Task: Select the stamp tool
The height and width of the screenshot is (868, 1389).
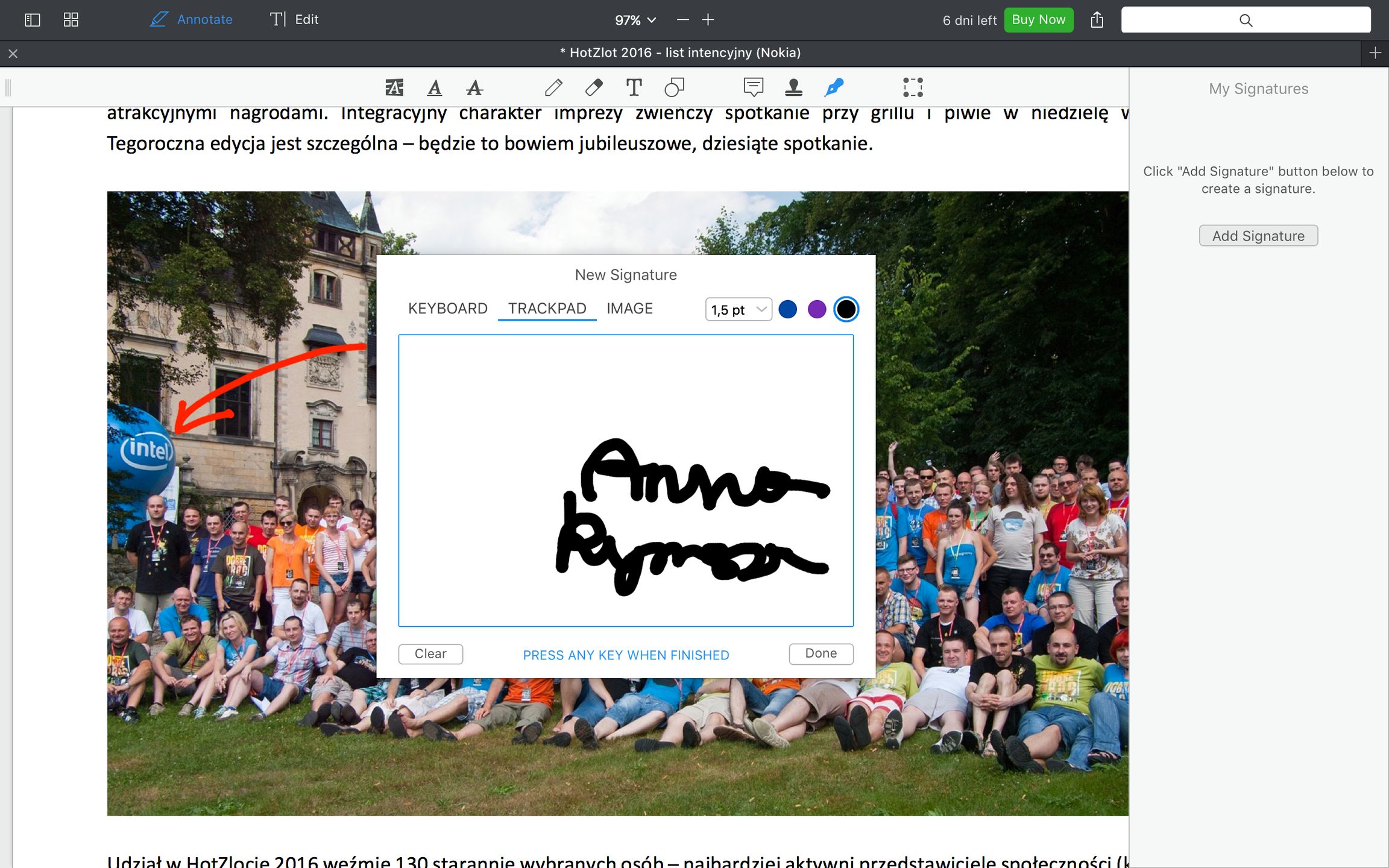Action: click(x=793, y=87)
